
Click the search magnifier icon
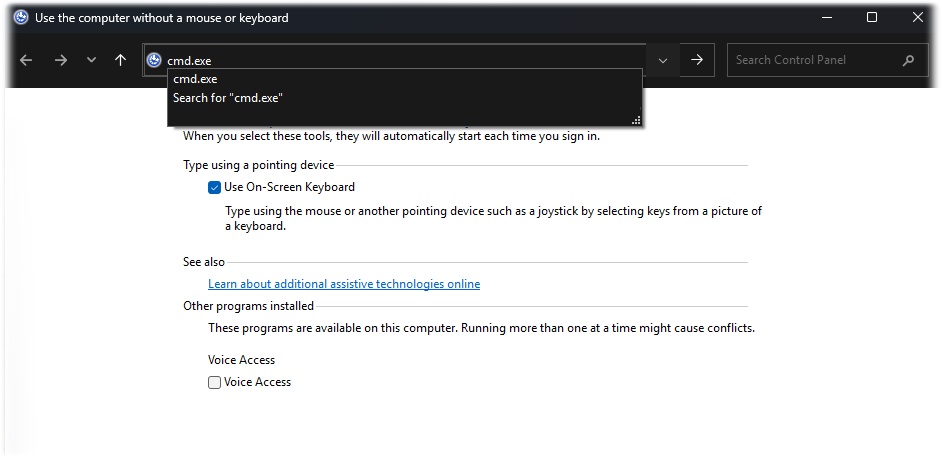pos(908,60)
